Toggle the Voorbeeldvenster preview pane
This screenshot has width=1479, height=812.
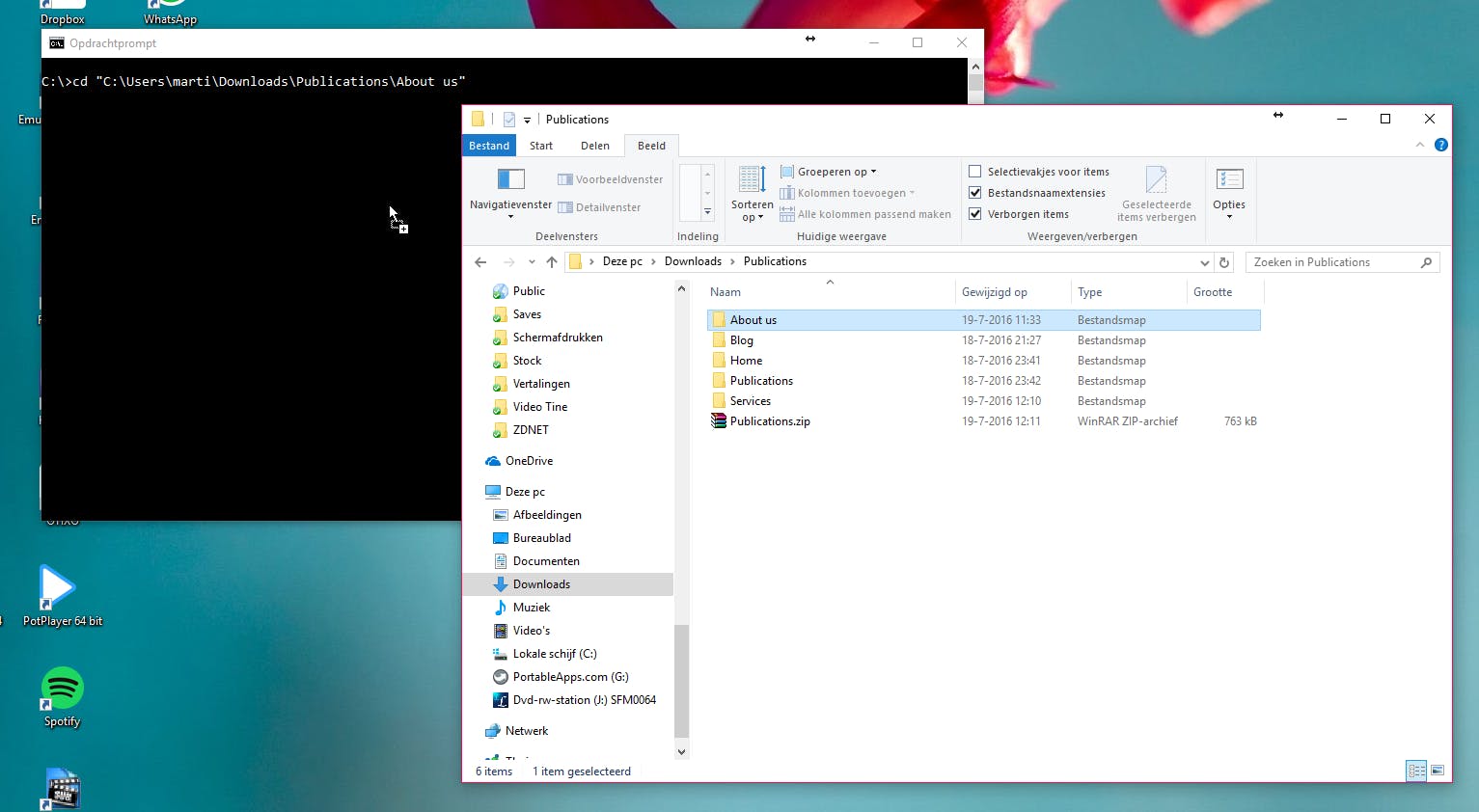(610, 179)
